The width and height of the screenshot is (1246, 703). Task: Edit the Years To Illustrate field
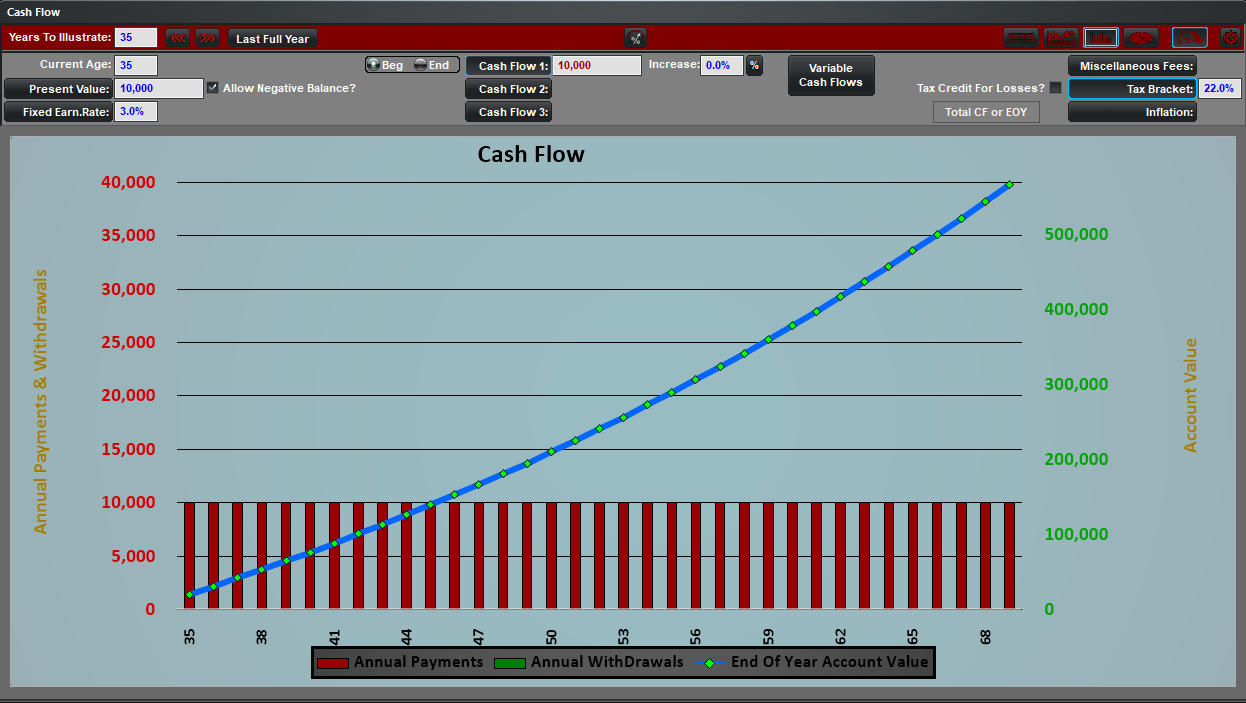point(136,38)
